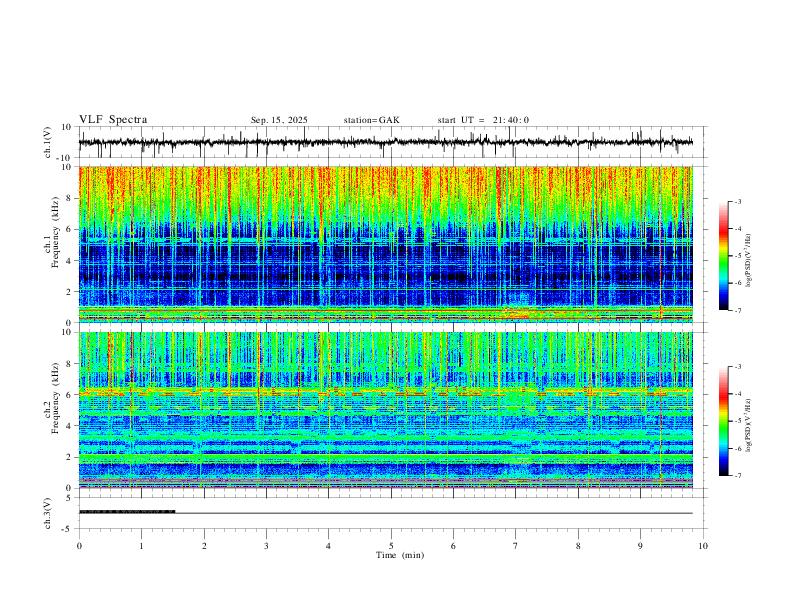Click the "4" kHz tick on ch.2 spectrogram
The width and height of the screenshot is (792, 612).
coord(69,426)
